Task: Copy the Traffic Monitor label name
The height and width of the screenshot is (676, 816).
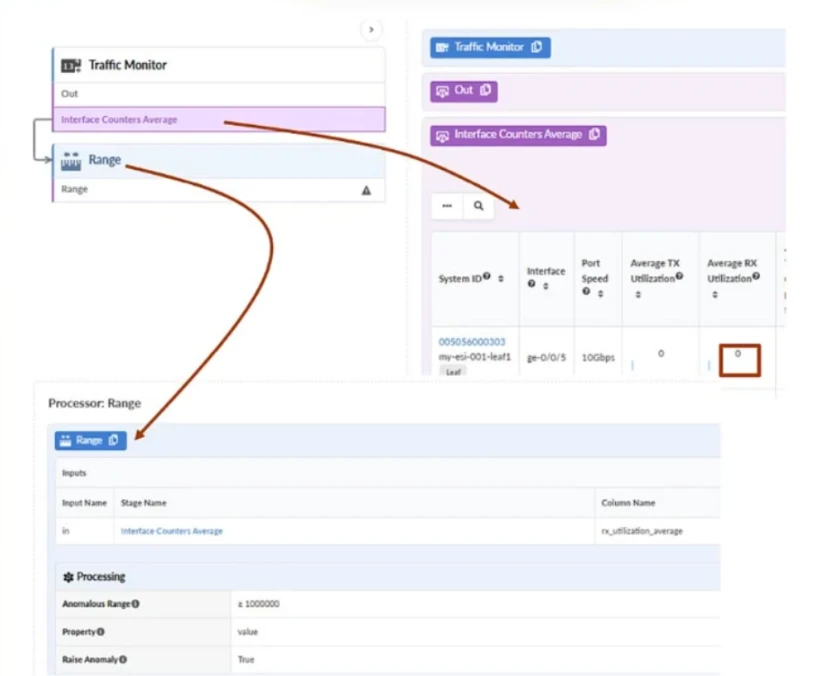Action: tap(537, 47)
